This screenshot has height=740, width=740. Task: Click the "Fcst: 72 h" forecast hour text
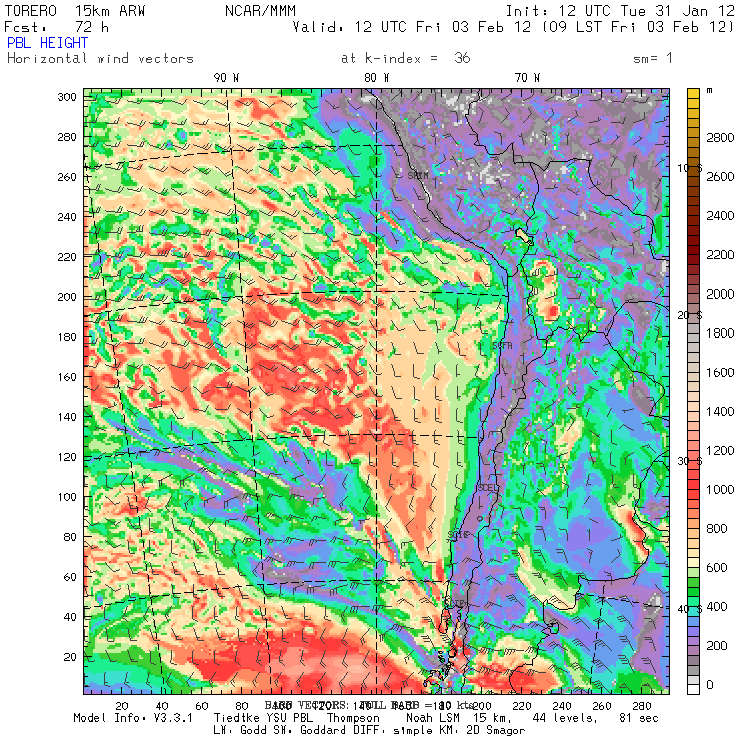click(x=57, y=27)
